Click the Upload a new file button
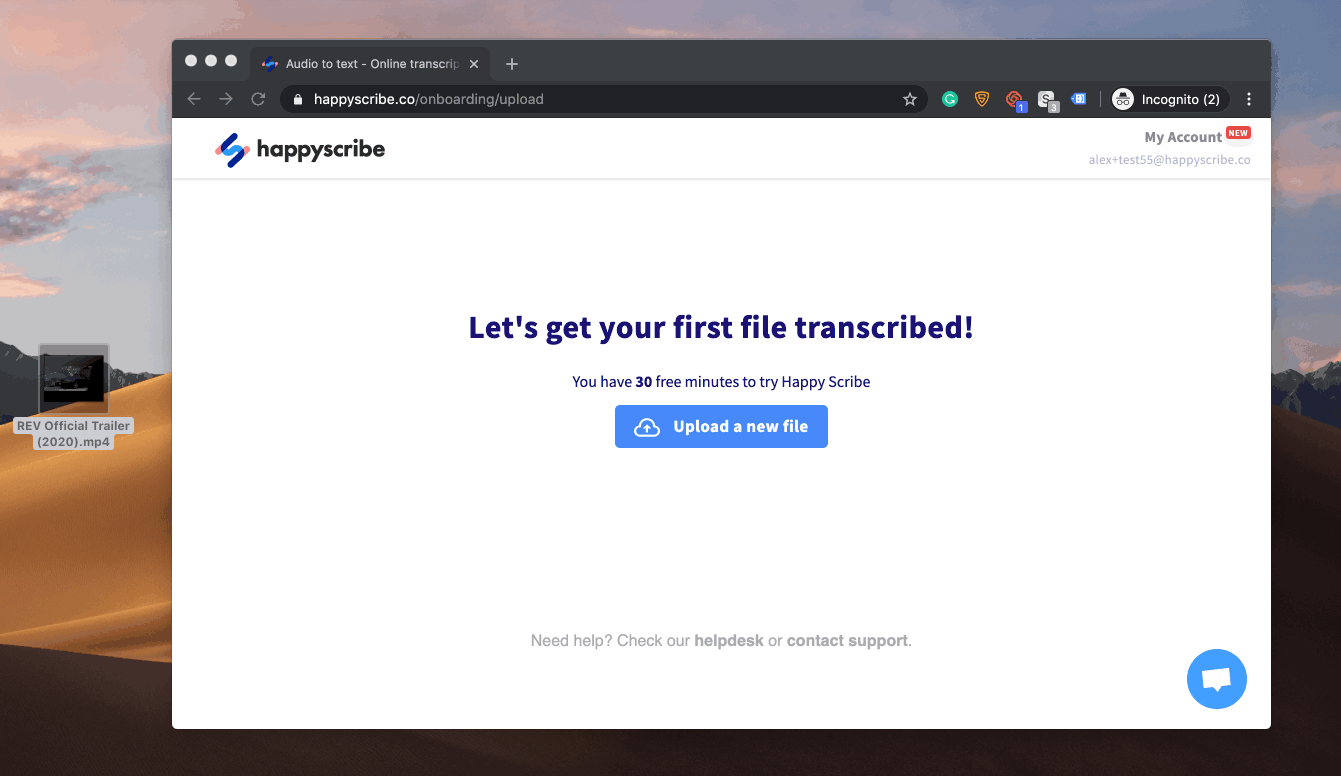This screenshot has width=1341, height=776. pyautogui.click(x=721, y=426)
